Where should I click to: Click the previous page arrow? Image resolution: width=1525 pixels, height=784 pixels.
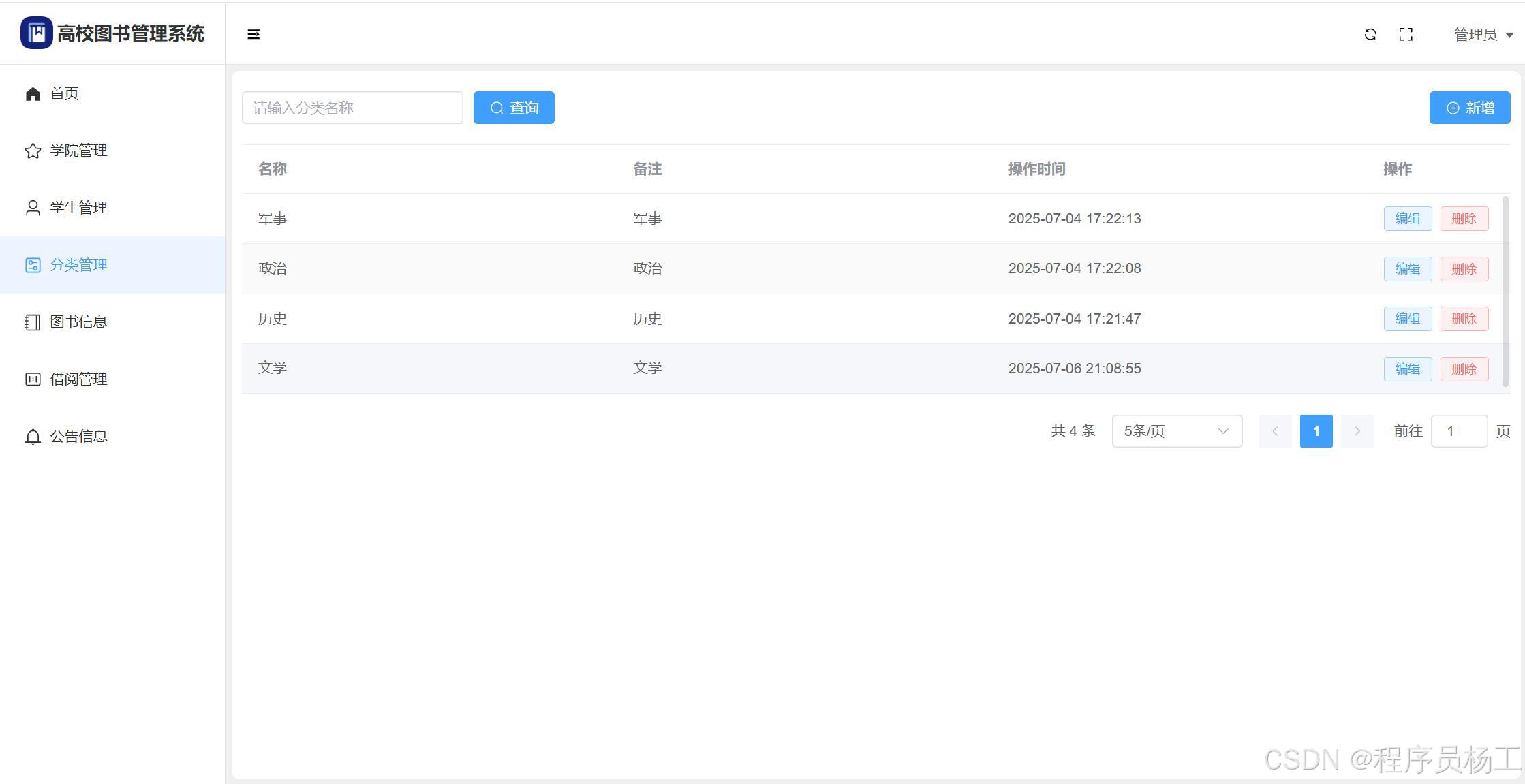[1275, 431]
